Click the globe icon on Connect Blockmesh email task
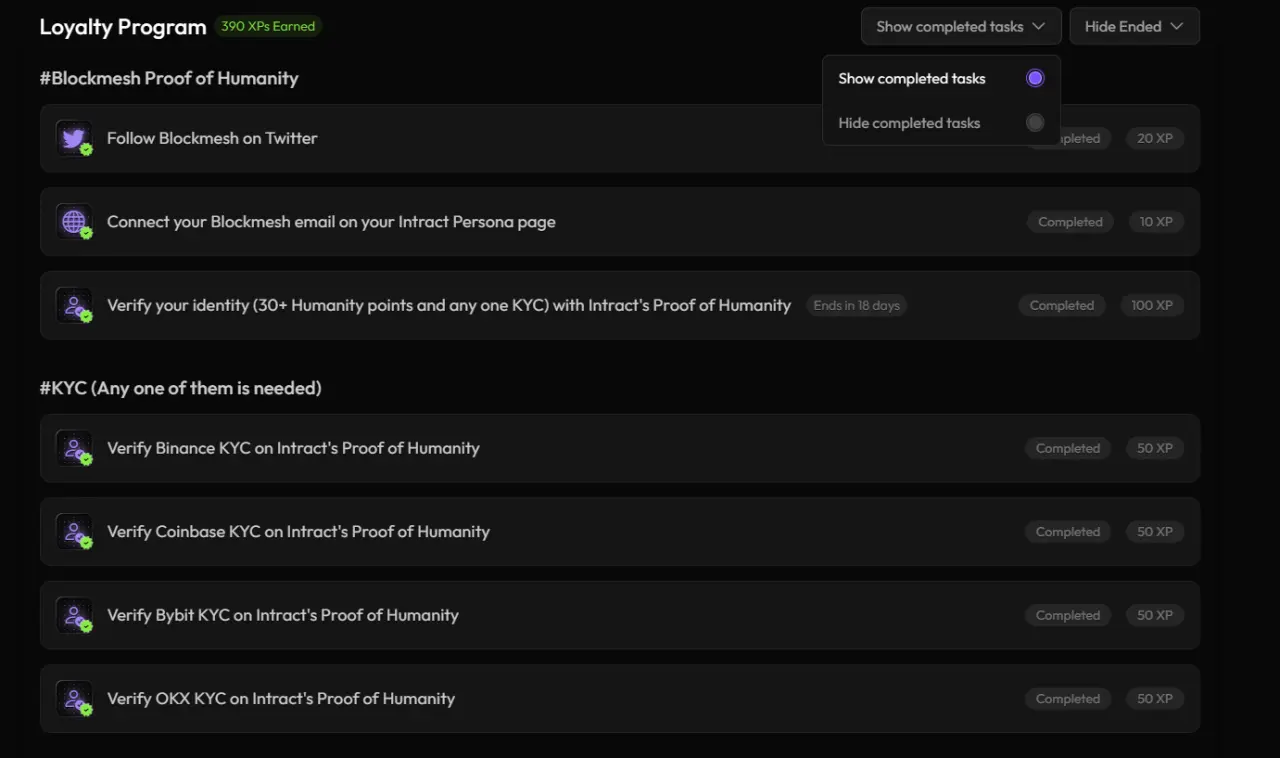Image resolution: width=1280 pixels, height=758 pixels. click(x=74, y=222)
